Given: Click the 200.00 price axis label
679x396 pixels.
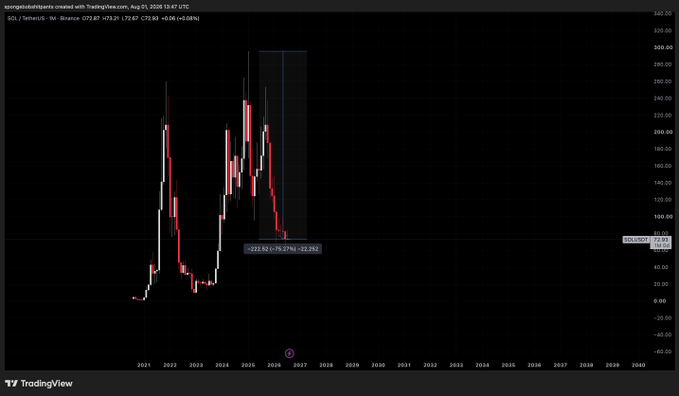Looking at the screenshot, I should [663, 132].
